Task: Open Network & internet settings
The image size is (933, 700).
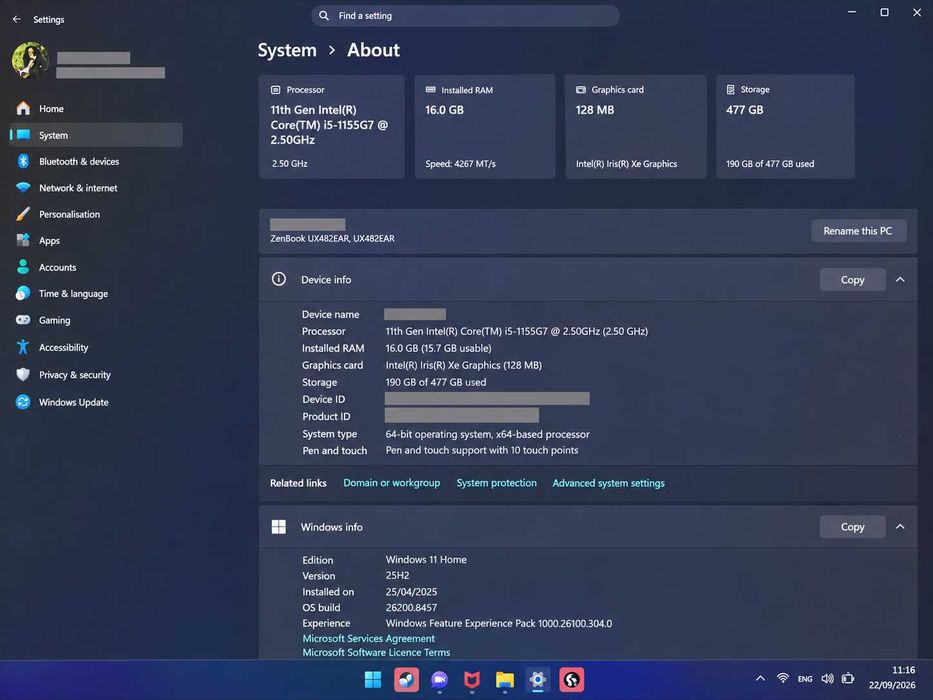Action: click(96, 188)
